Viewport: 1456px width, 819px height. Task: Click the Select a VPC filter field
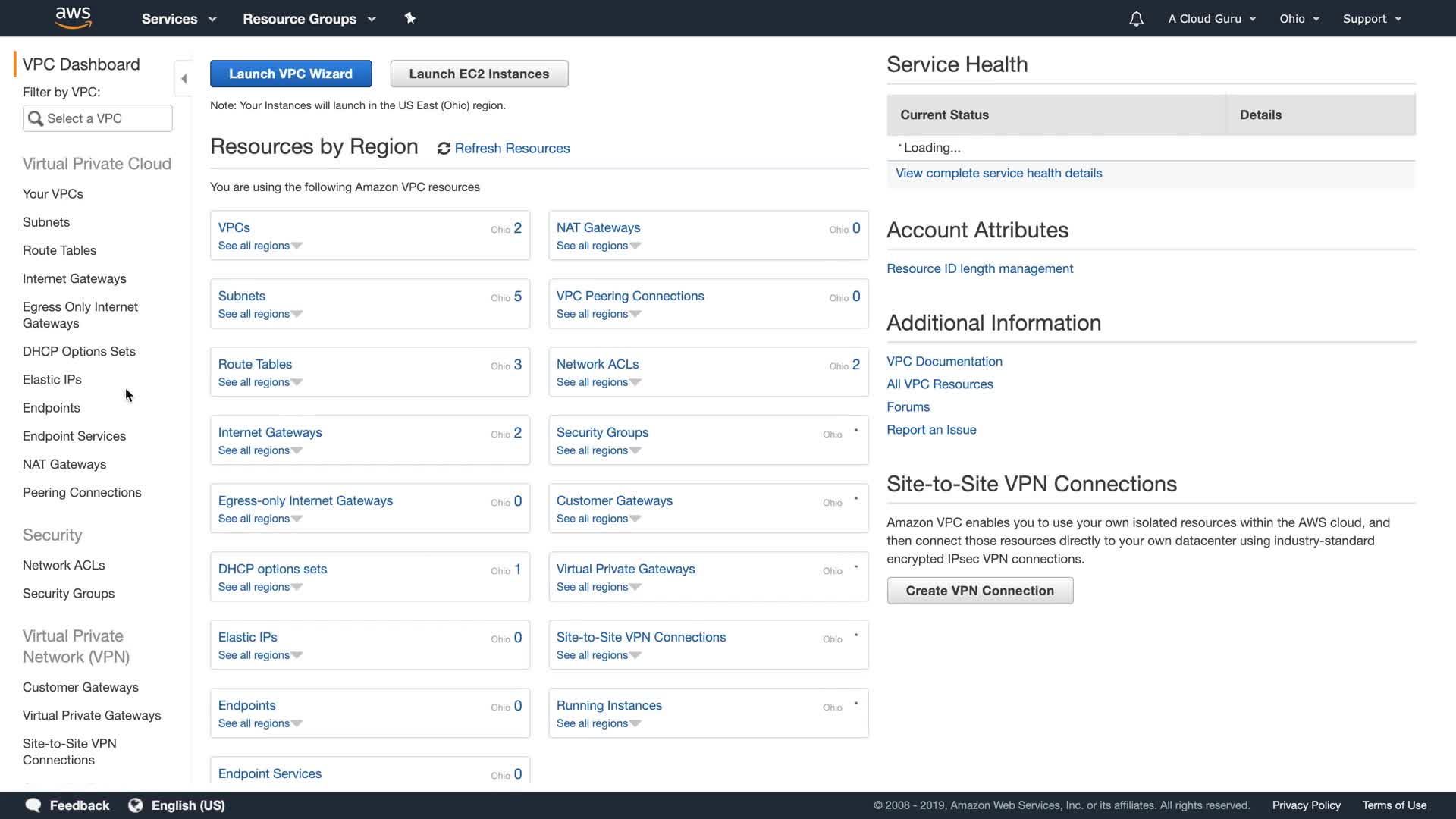106,118
